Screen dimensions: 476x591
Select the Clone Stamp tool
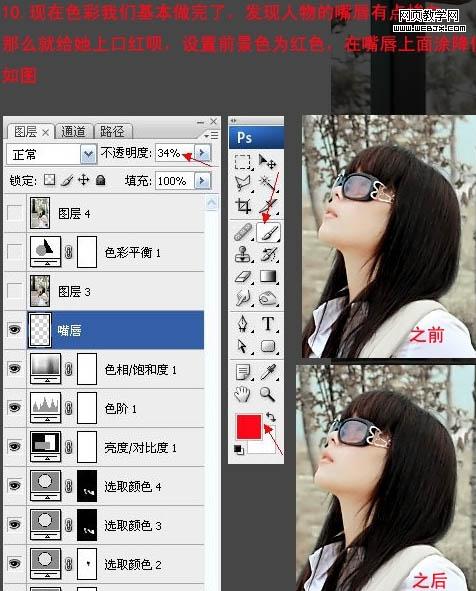coord(242,254)
